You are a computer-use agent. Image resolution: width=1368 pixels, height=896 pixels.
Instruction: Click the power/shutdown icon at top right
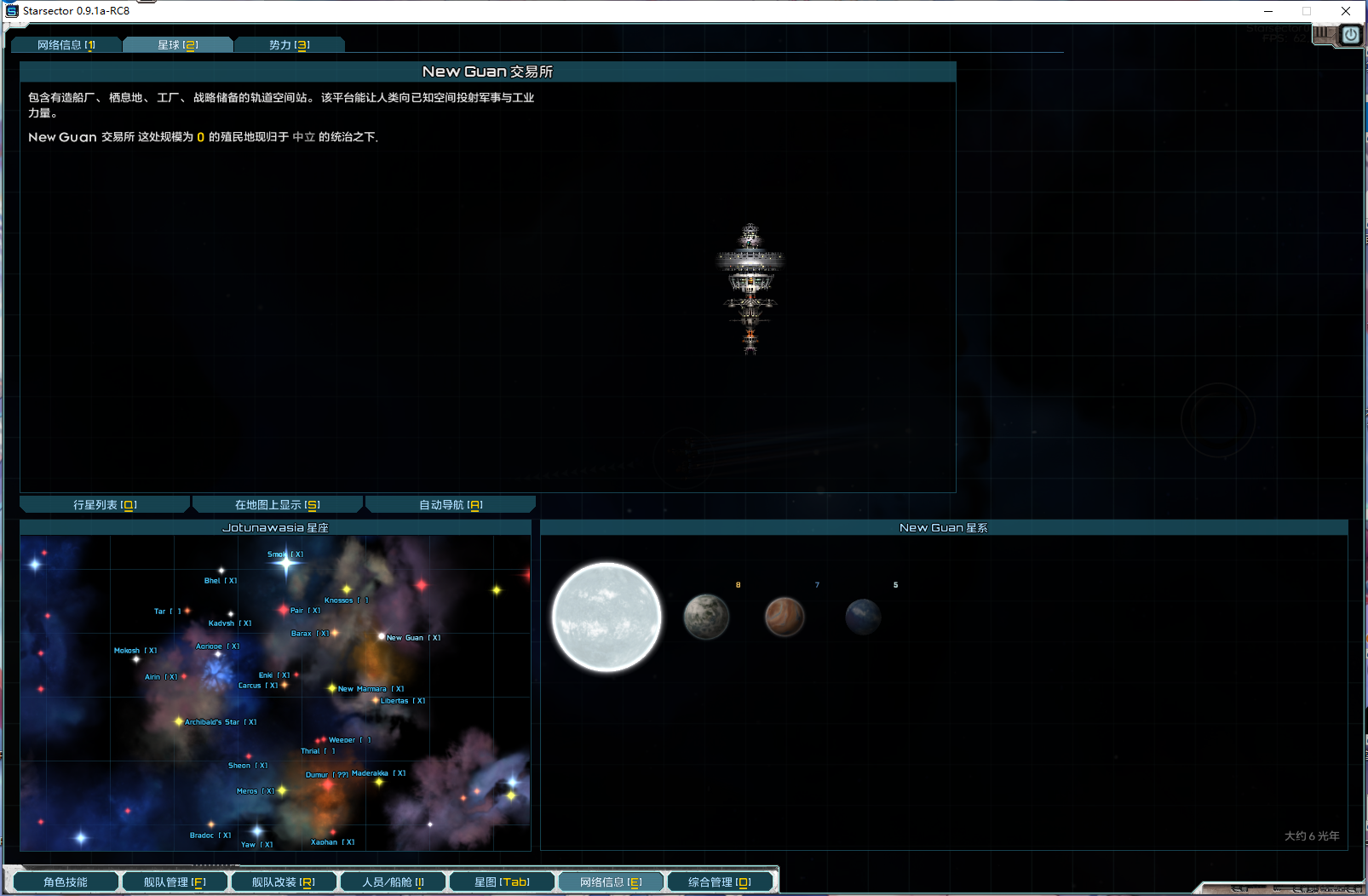tap(1351, 35)
